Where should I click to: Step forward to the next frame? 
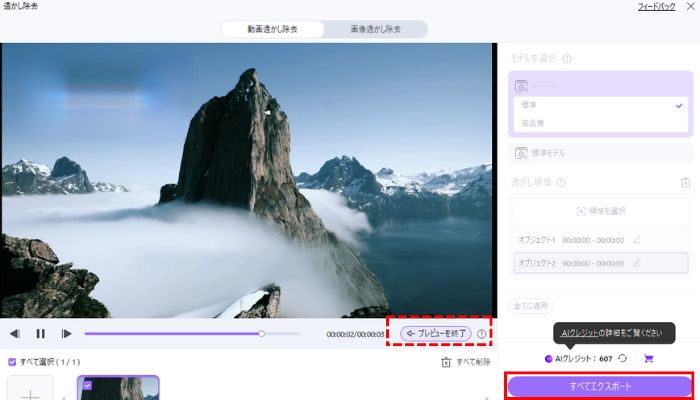[66, 333]
